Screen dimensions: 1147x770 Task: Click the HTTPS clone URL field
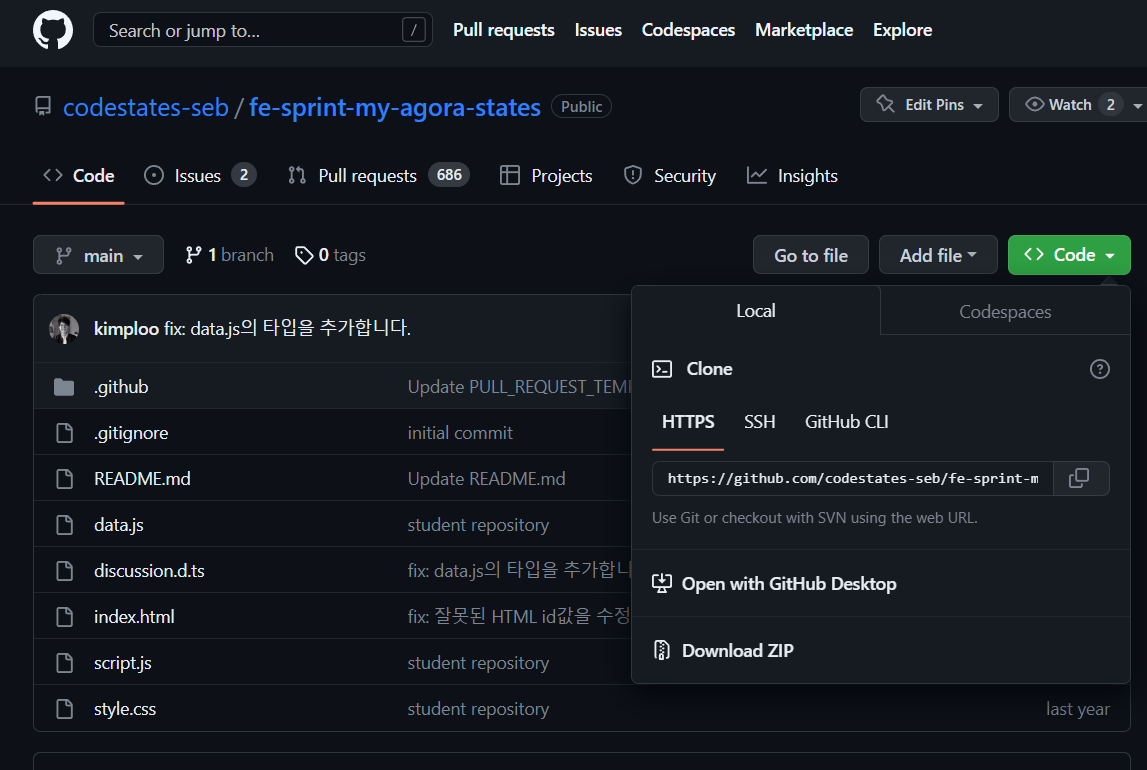853,478
